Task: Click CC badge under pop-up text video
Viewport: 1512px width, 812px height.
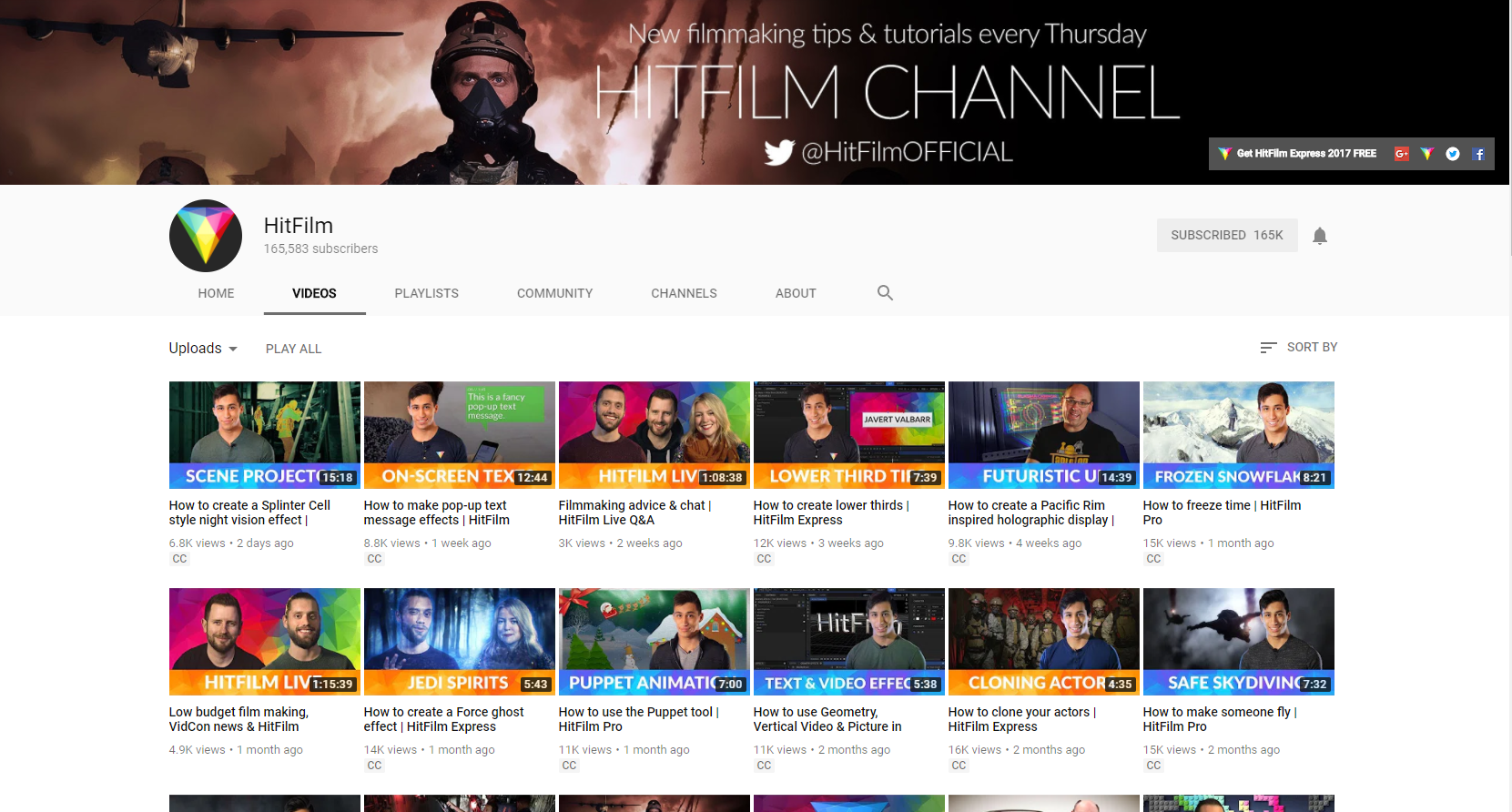Action: [374, 559]
